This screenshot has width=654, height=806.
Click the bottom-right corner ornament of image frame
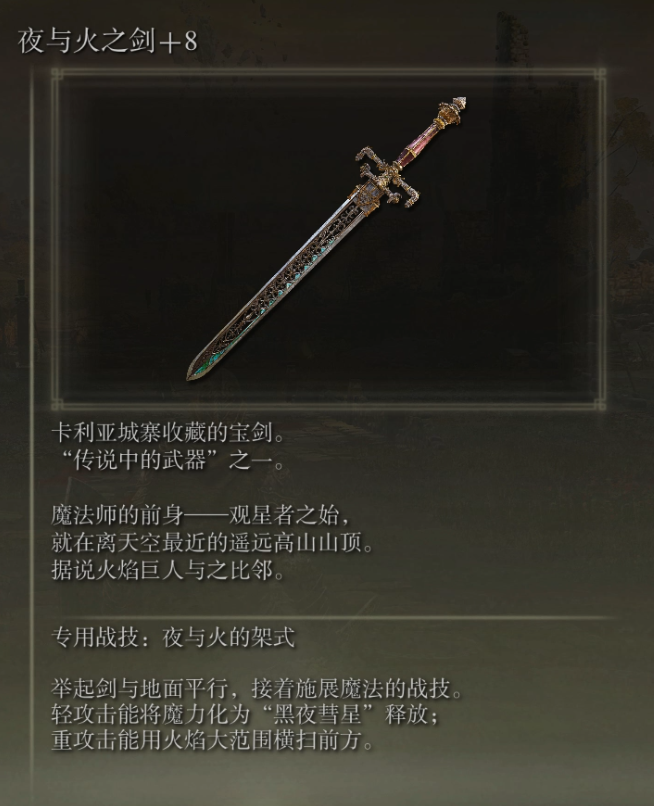(x=600, y=404)
